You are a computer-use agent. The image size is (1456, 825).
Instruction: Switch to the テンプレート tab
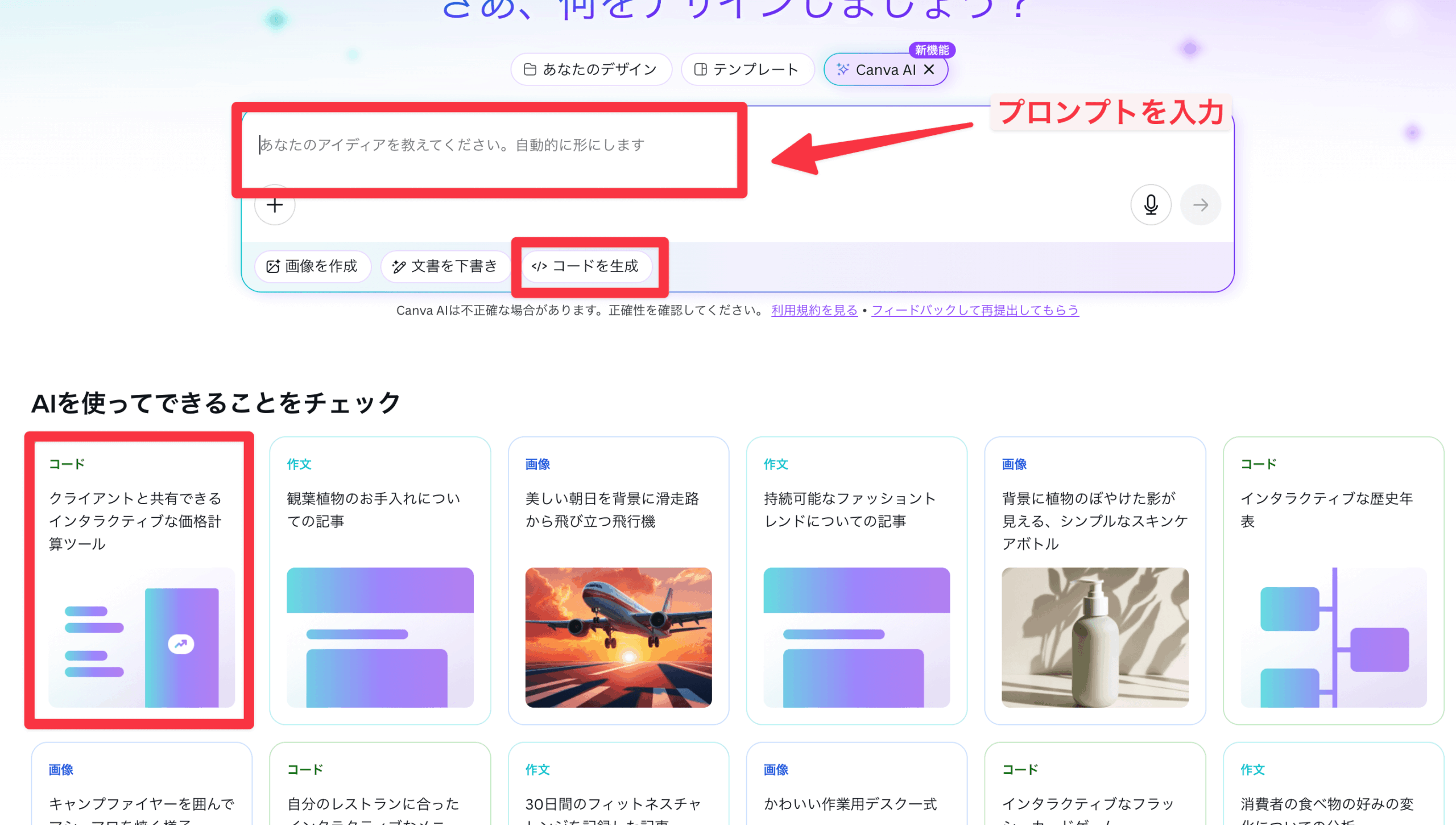(x=747, y=69)
